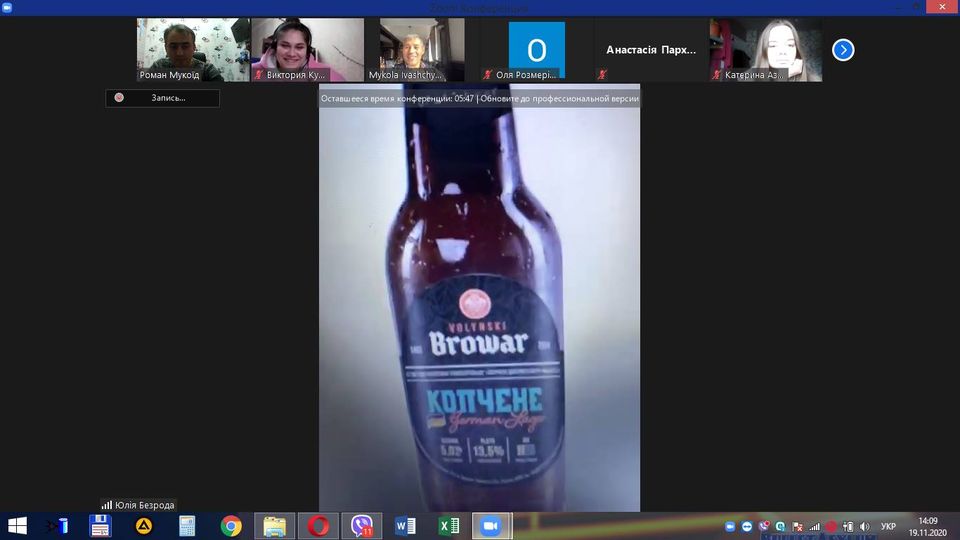
Task: Click the Zoom taskbar button
Action: [492, 526]
